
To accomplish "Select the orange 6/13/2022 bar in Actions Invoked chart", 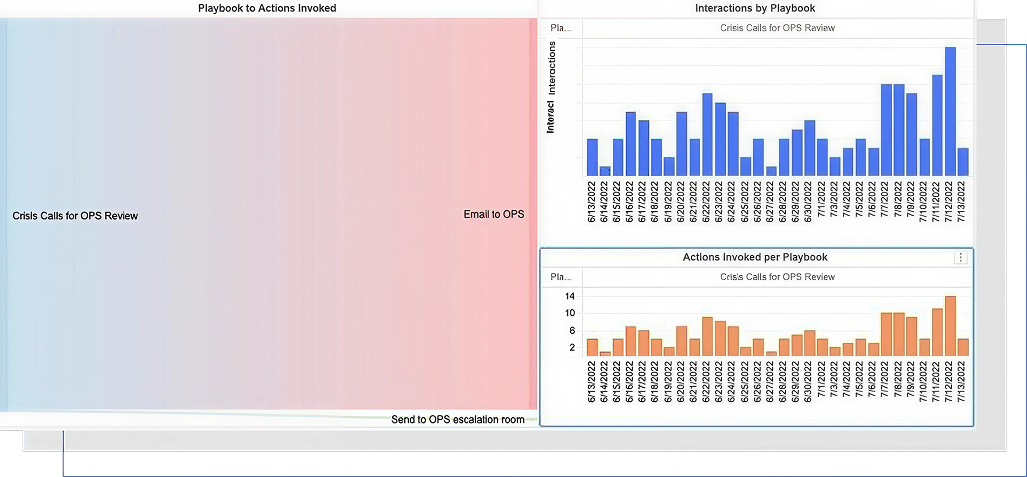I will point(592,347).
